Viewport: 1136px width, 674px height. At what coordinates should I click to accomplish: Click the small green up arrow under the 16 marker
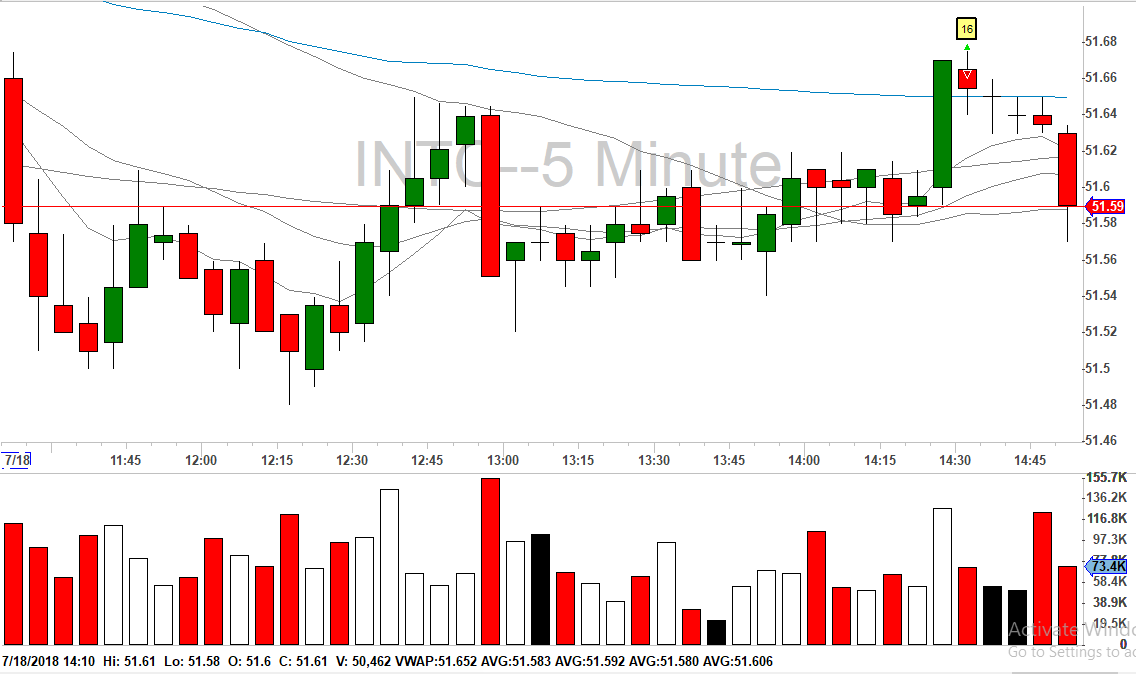click(x=967, y=47)
